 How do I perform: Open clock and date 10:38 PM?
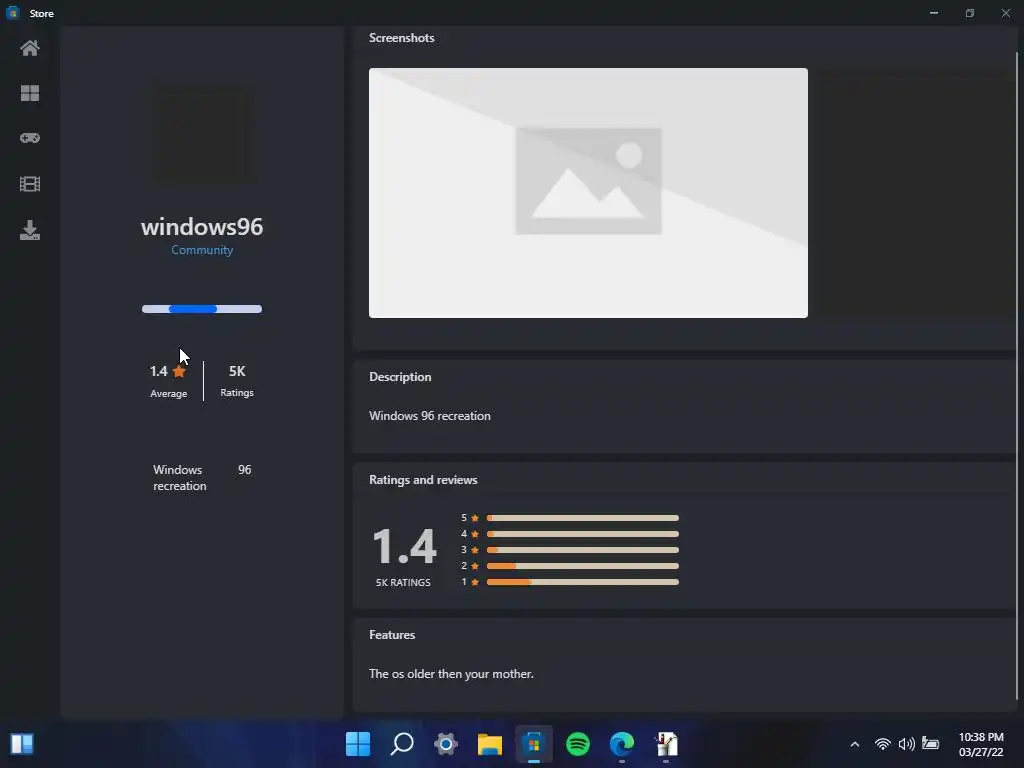pos(980,744)
